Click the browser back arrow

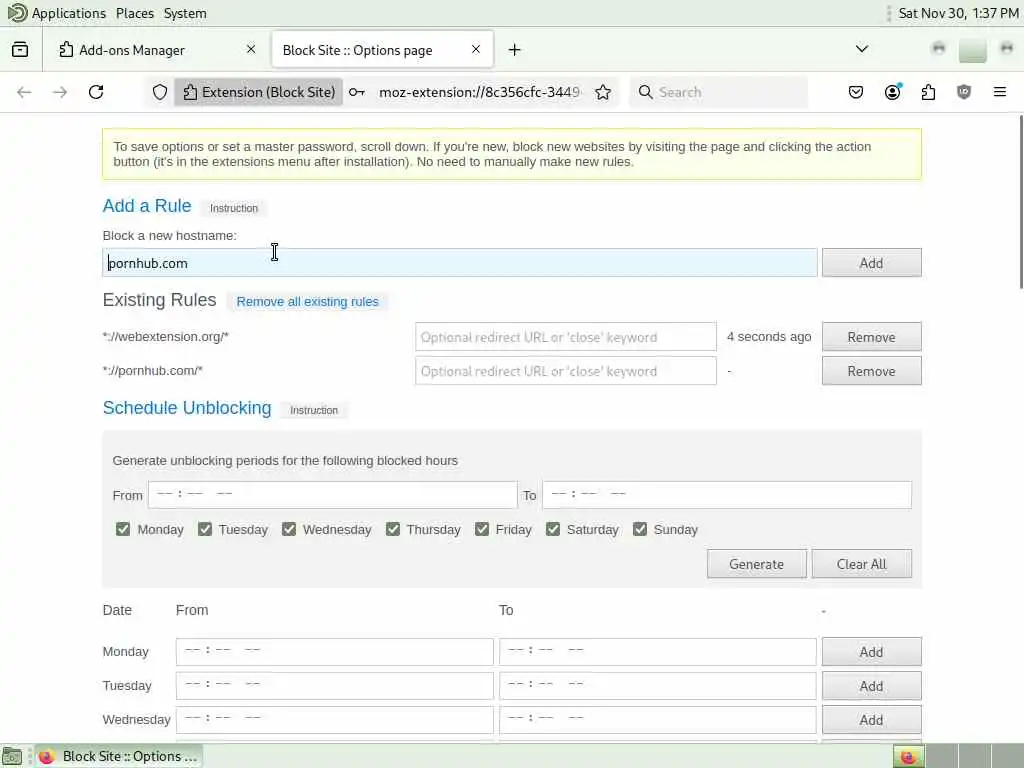pyautogui.click(x=24, y=92)
